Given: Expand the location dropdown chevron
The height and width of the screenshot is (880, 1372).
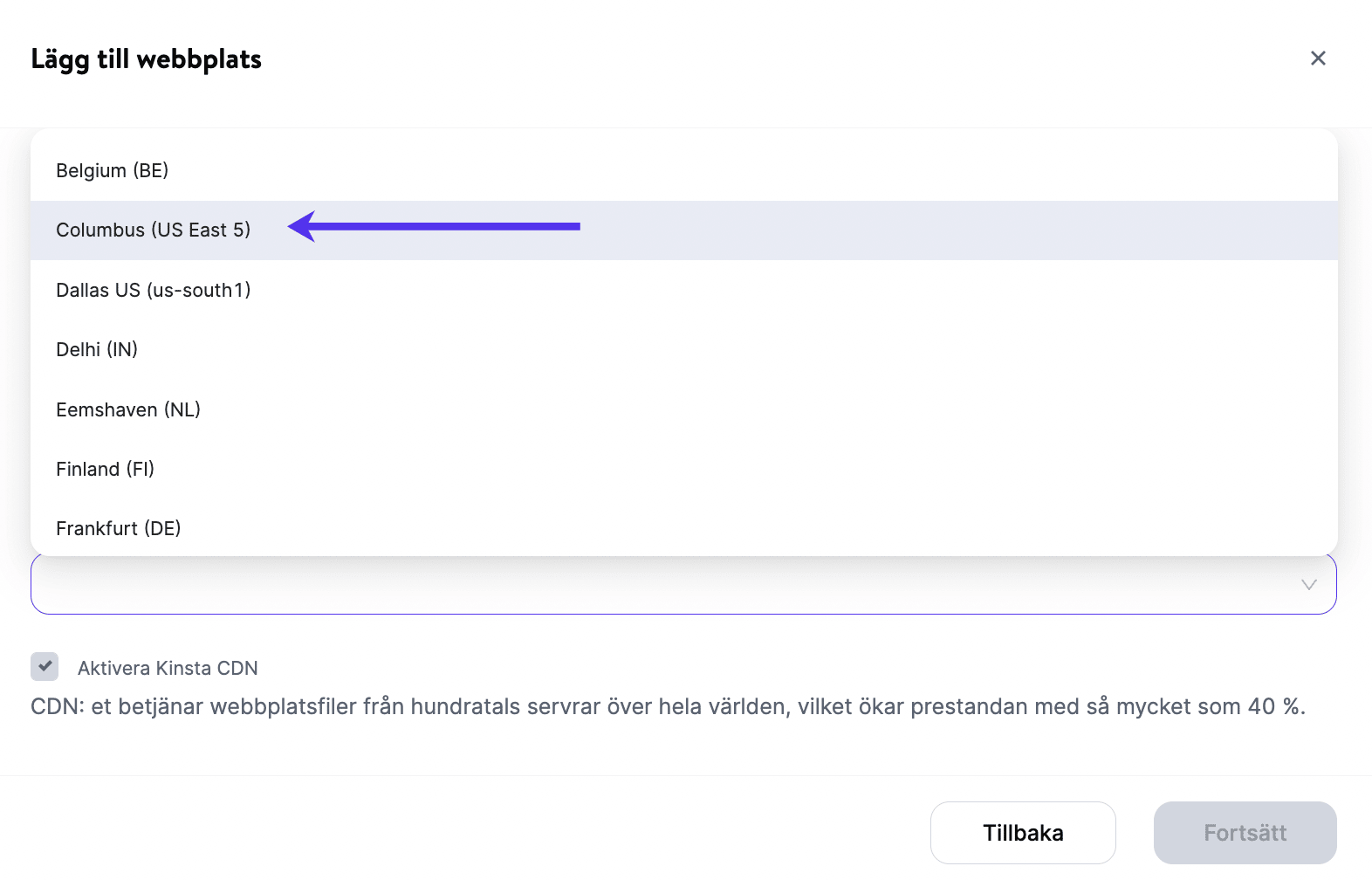Looking at the screenshot, I should (x=1308, y=585).
